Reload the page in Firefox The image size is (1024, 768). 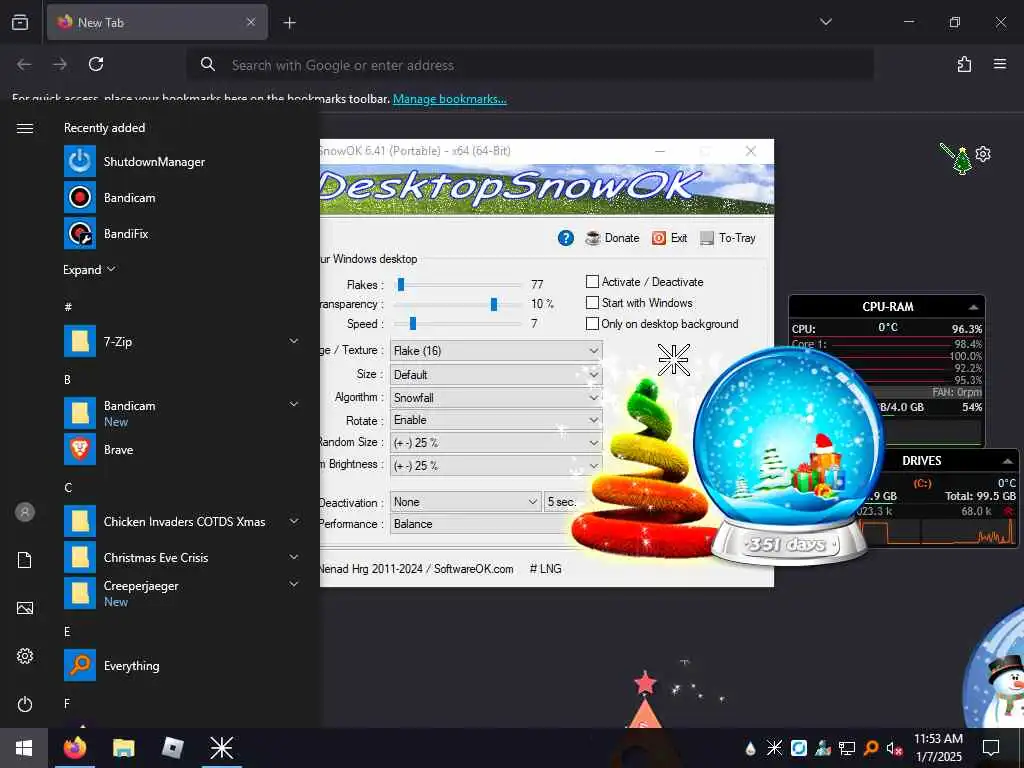pos(96,64)
